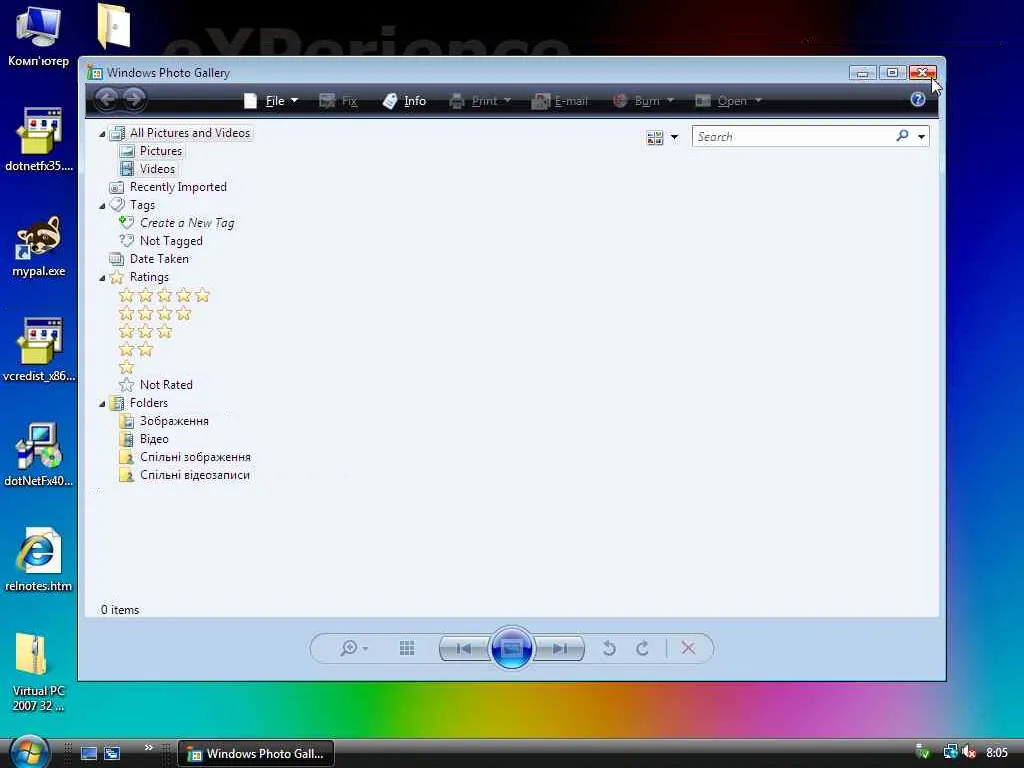Delete with the red X button

(x=688, y=648)
